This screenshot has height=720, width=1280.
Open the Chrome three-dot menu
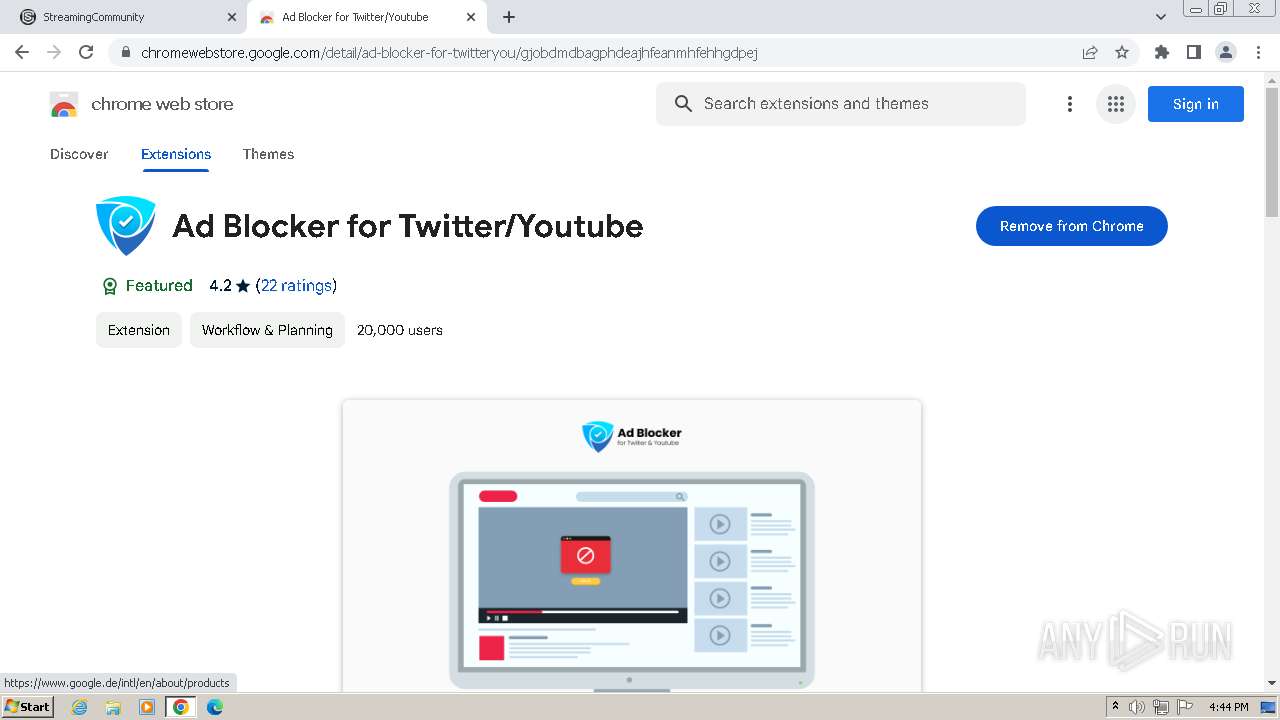1258,52
